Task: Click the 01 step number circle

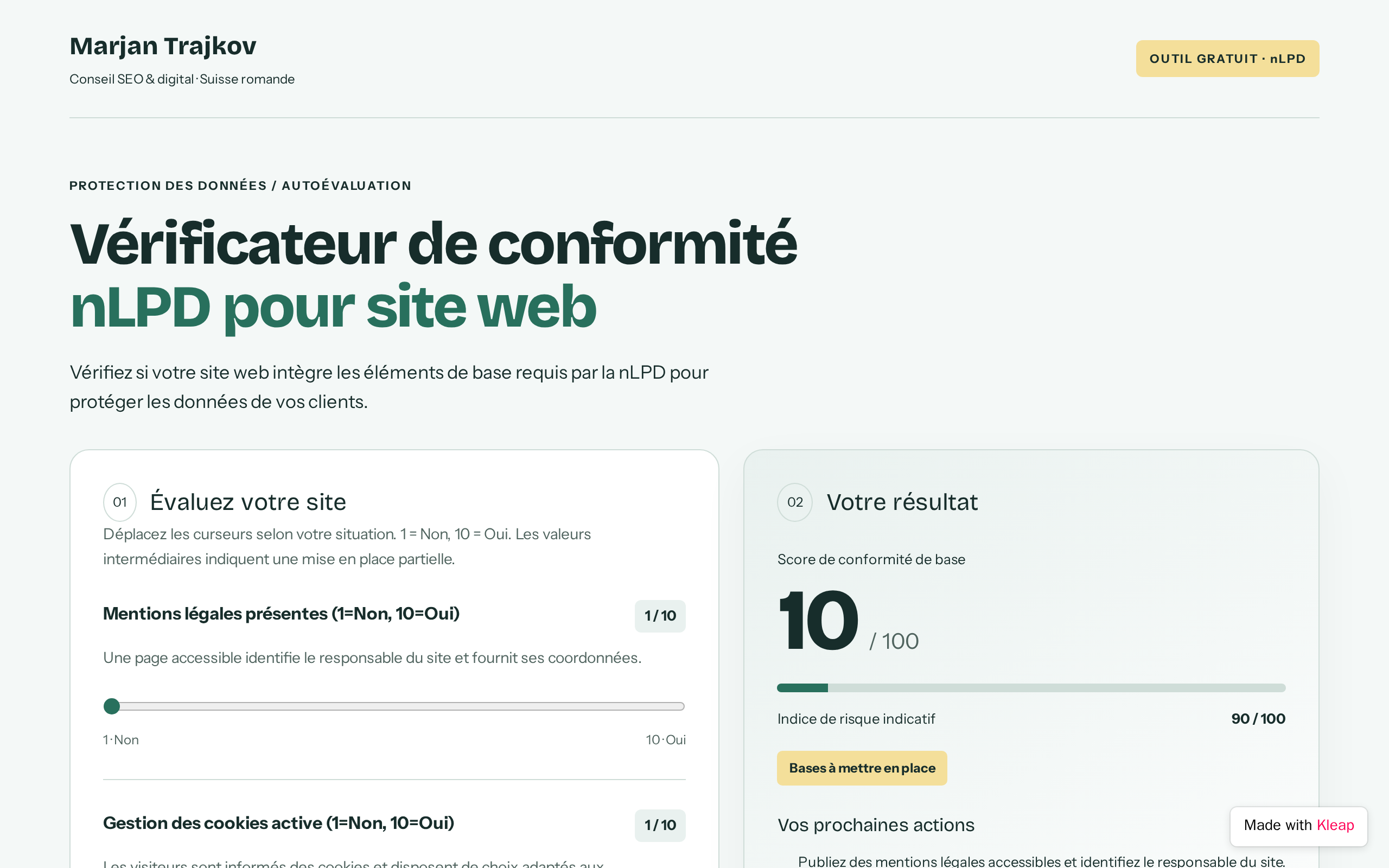Action: pyautogui.click(x=120, y=502)
